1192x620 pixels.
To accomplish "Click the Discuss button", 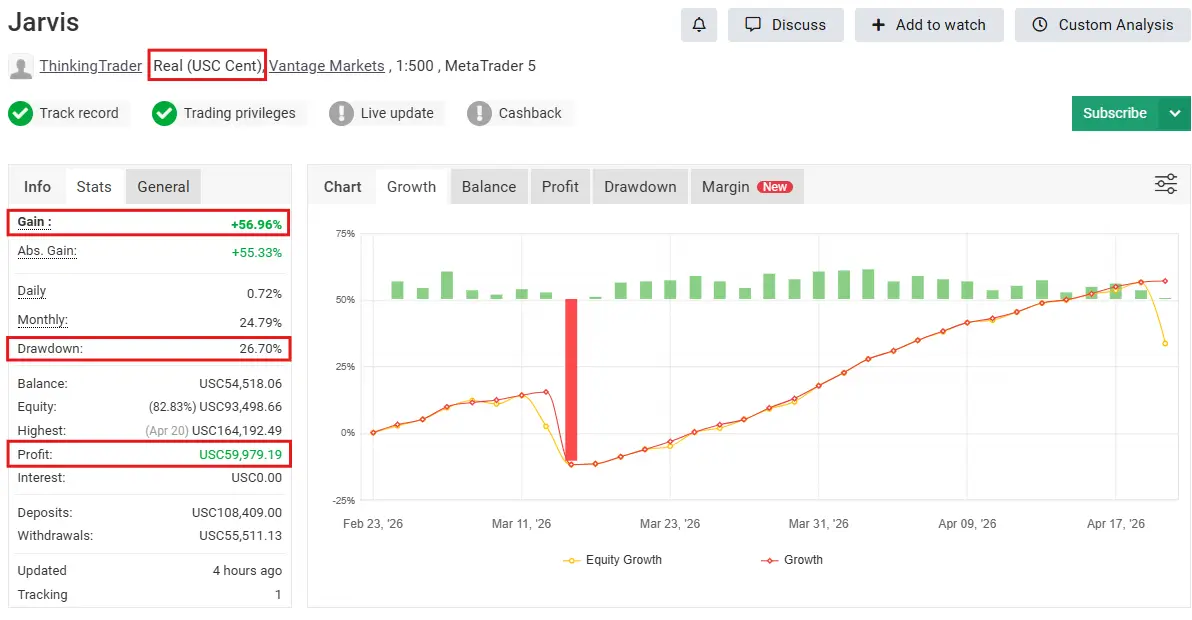I will (786, 25).
